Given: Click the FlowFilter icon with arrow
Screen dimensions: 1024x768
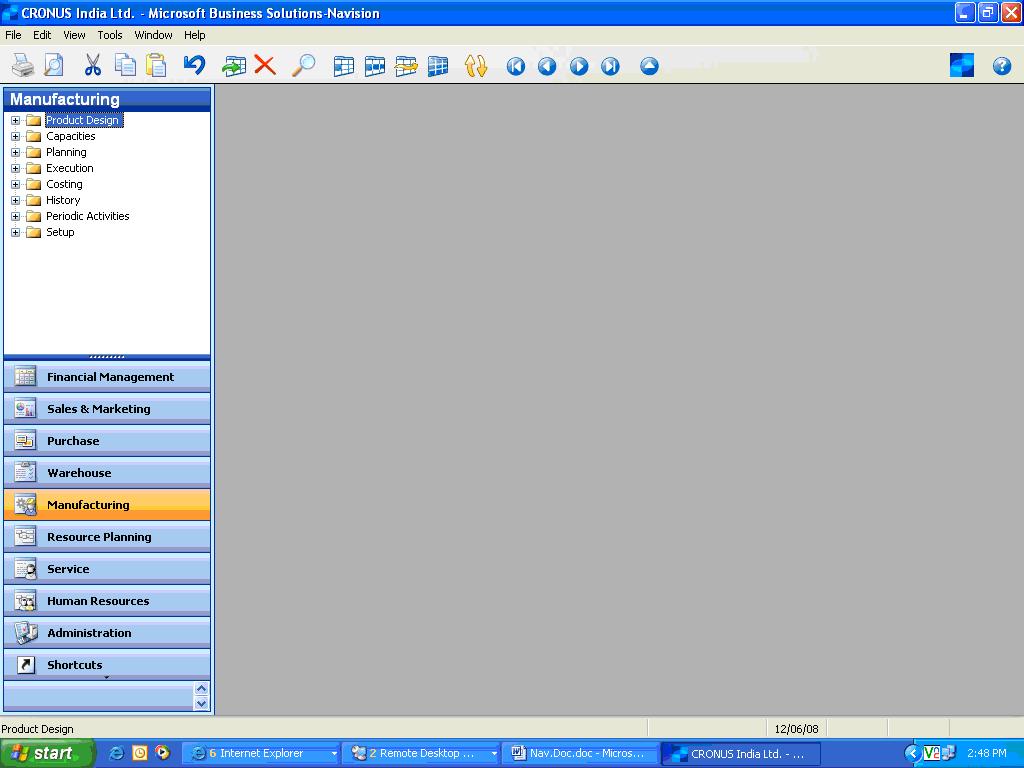Looking at the screenshot, I should [x=406, y=66].
